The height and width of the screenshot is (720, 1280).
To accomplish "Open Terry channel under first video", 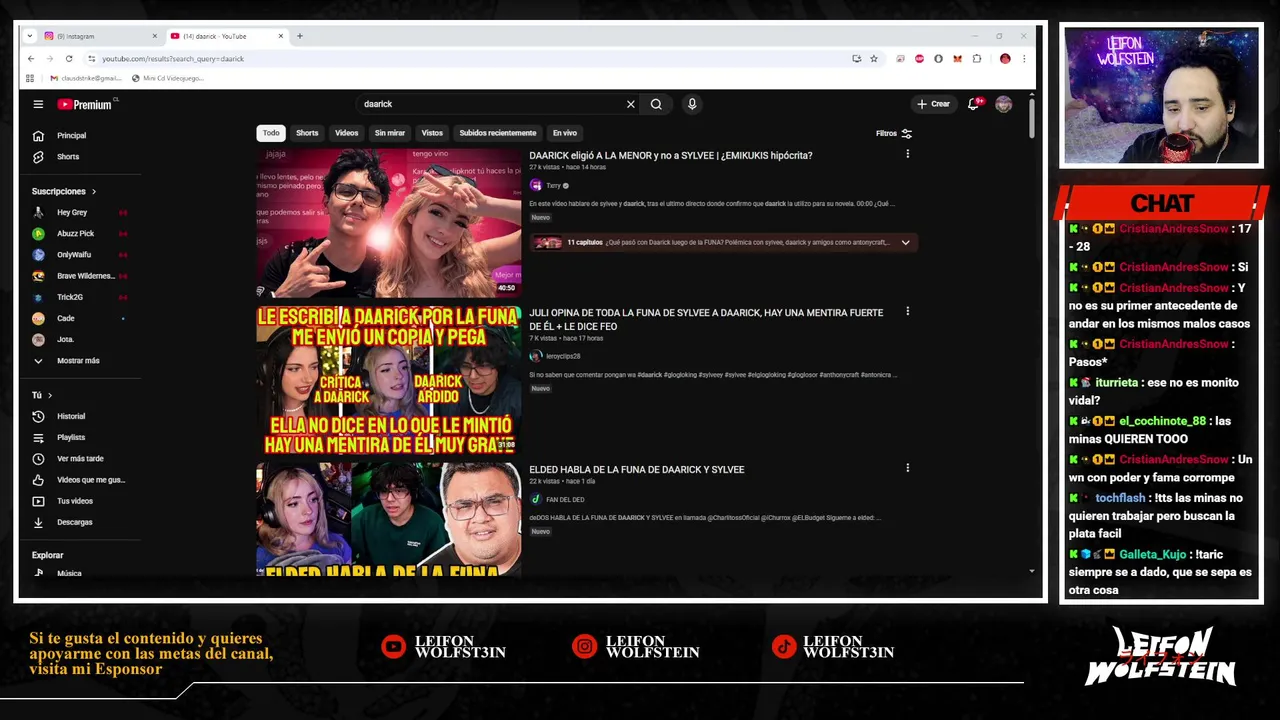I will (x=553, y=185).
